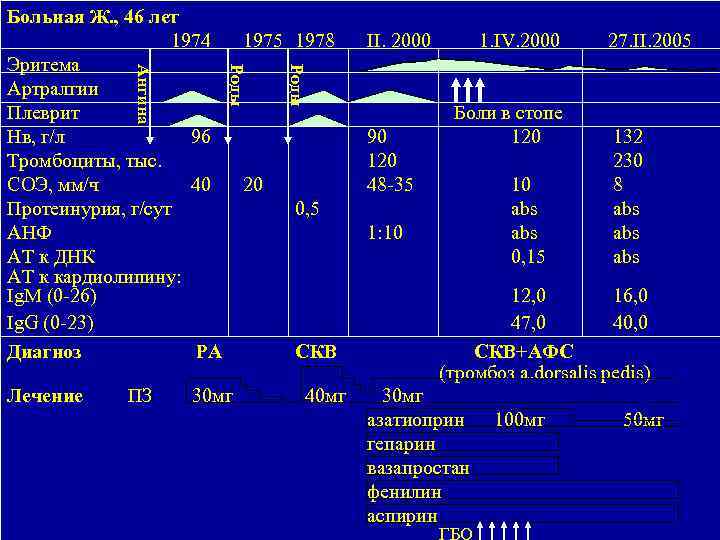This screenshot has height=540, width=720.
Task: Click the "СКВ+АФС" diagnosis label
Action: tap(523, 352)
